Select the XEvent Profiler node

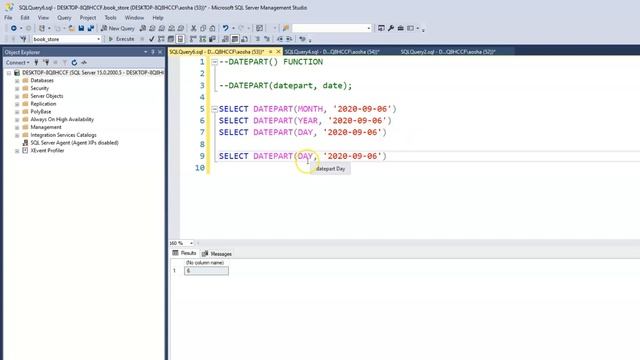coord(47,151)
